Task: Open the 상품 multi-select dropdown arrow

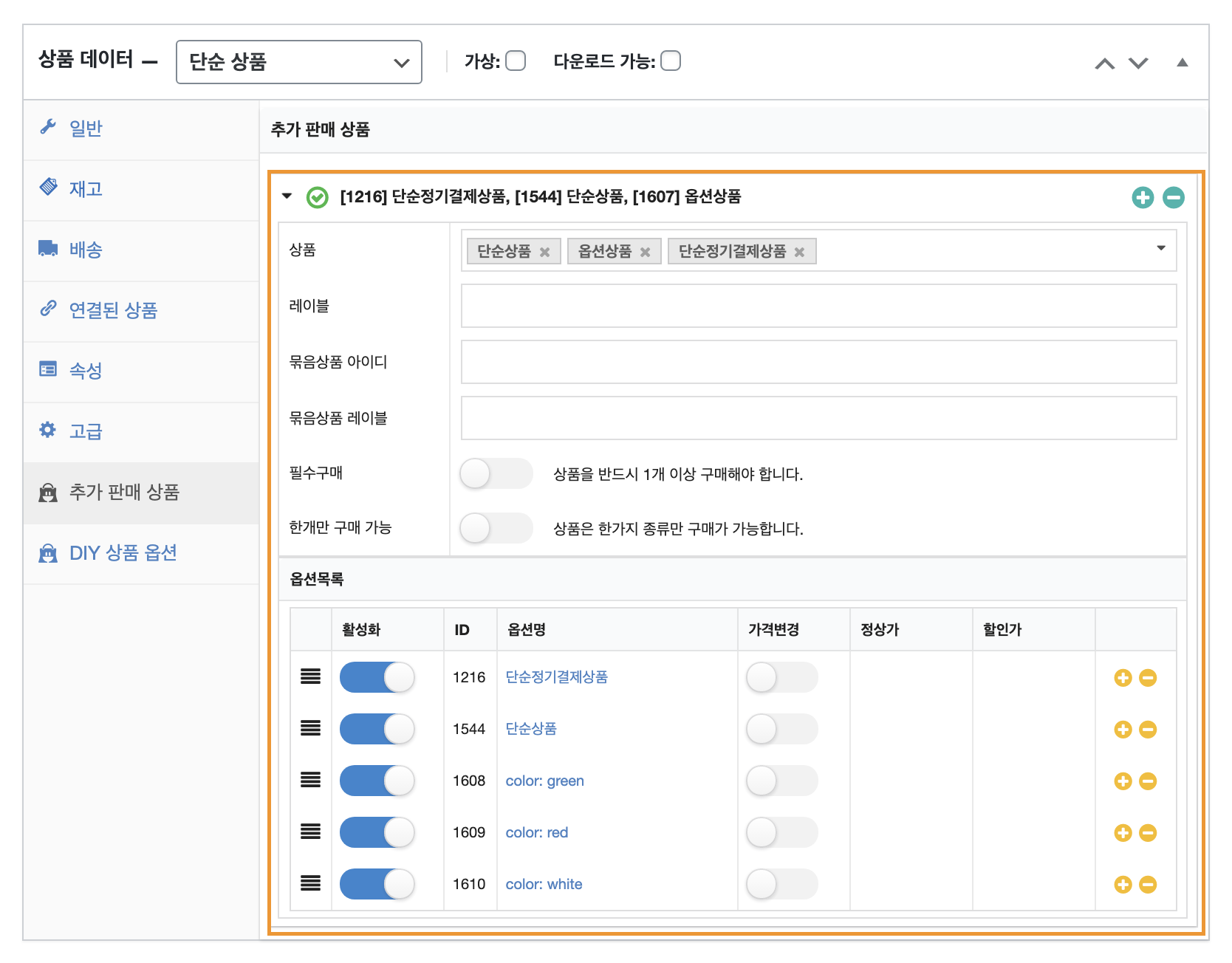Action: click(x=1160, y=248)
